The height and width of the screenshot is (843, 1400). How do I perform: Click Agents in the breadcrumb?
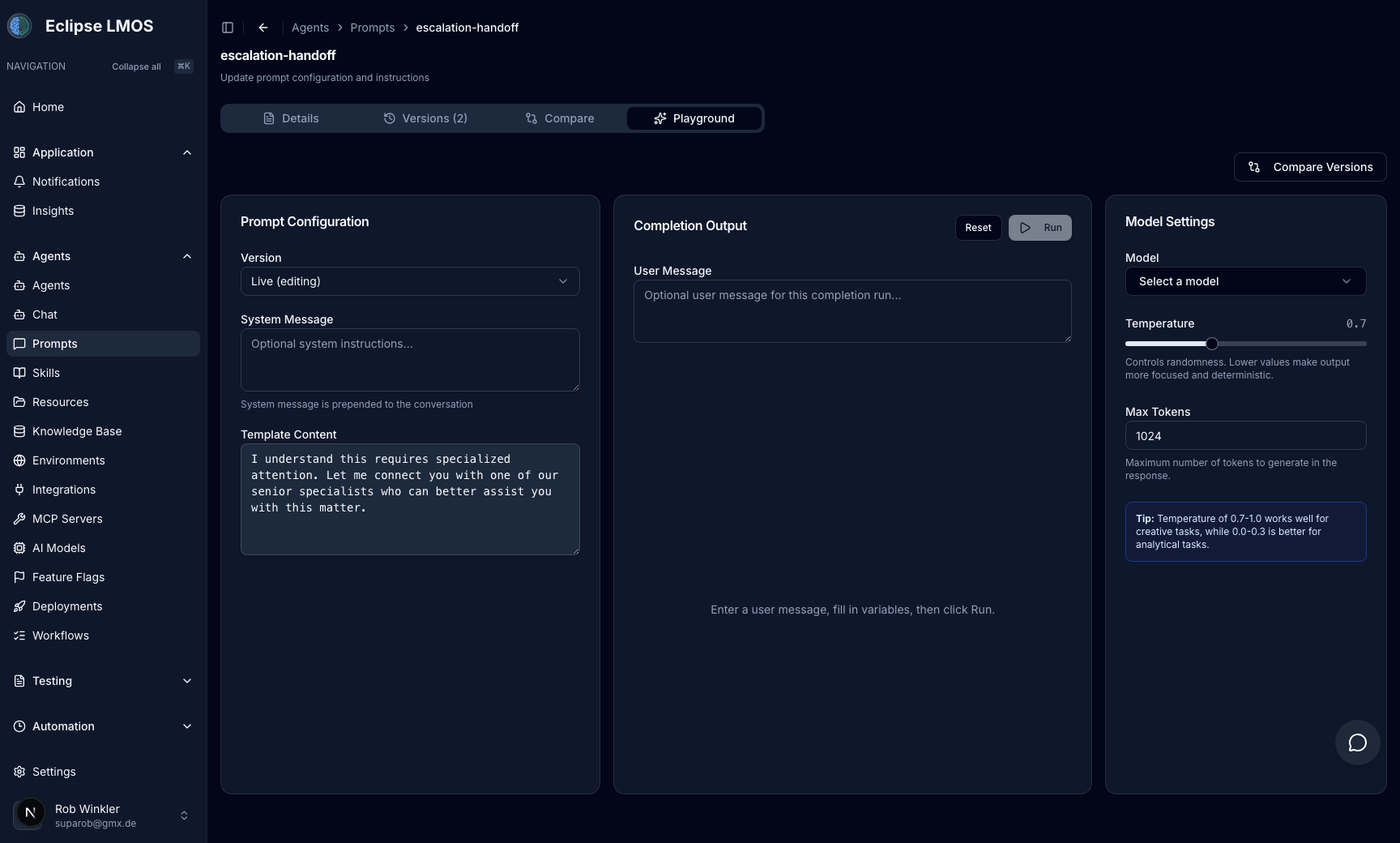tap(310, 28)
